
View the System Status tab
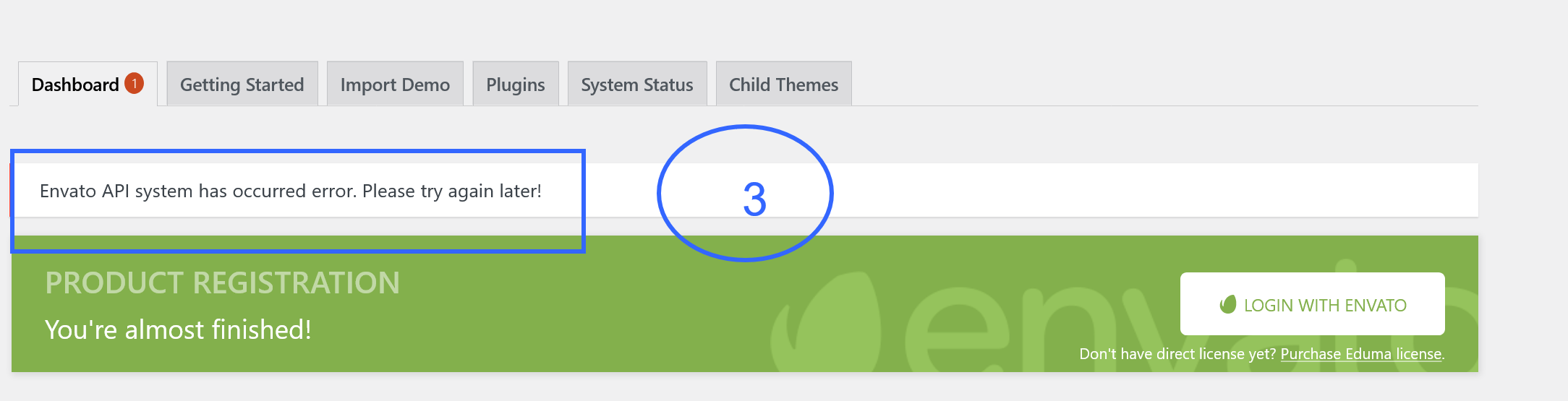637,85
